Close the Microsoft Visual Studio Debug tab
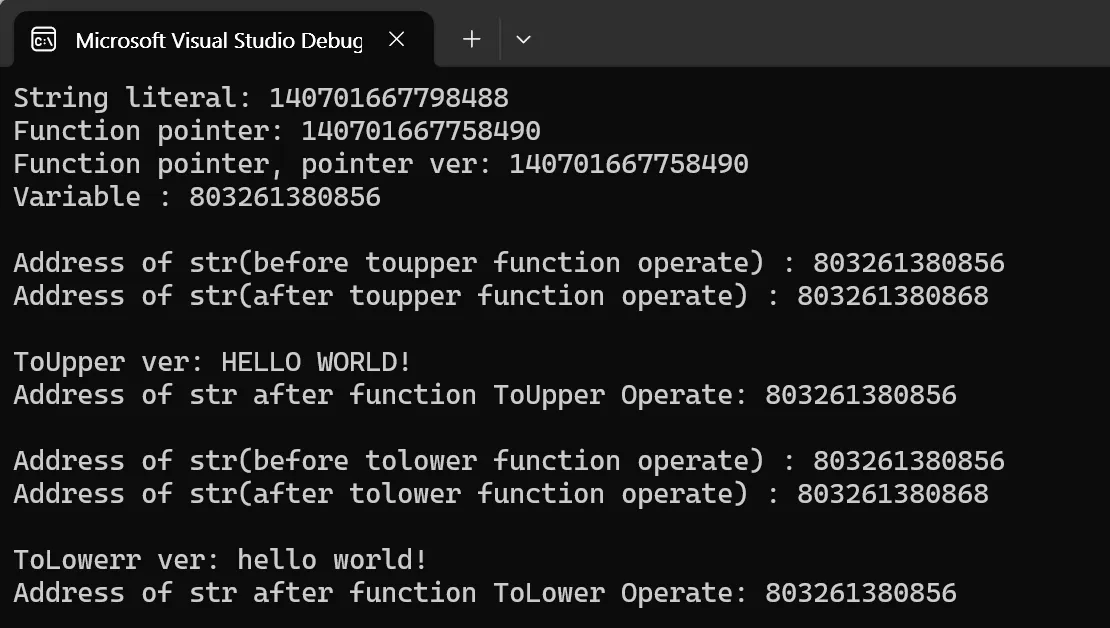1110x628 pixels. click(x=396, y=39)
